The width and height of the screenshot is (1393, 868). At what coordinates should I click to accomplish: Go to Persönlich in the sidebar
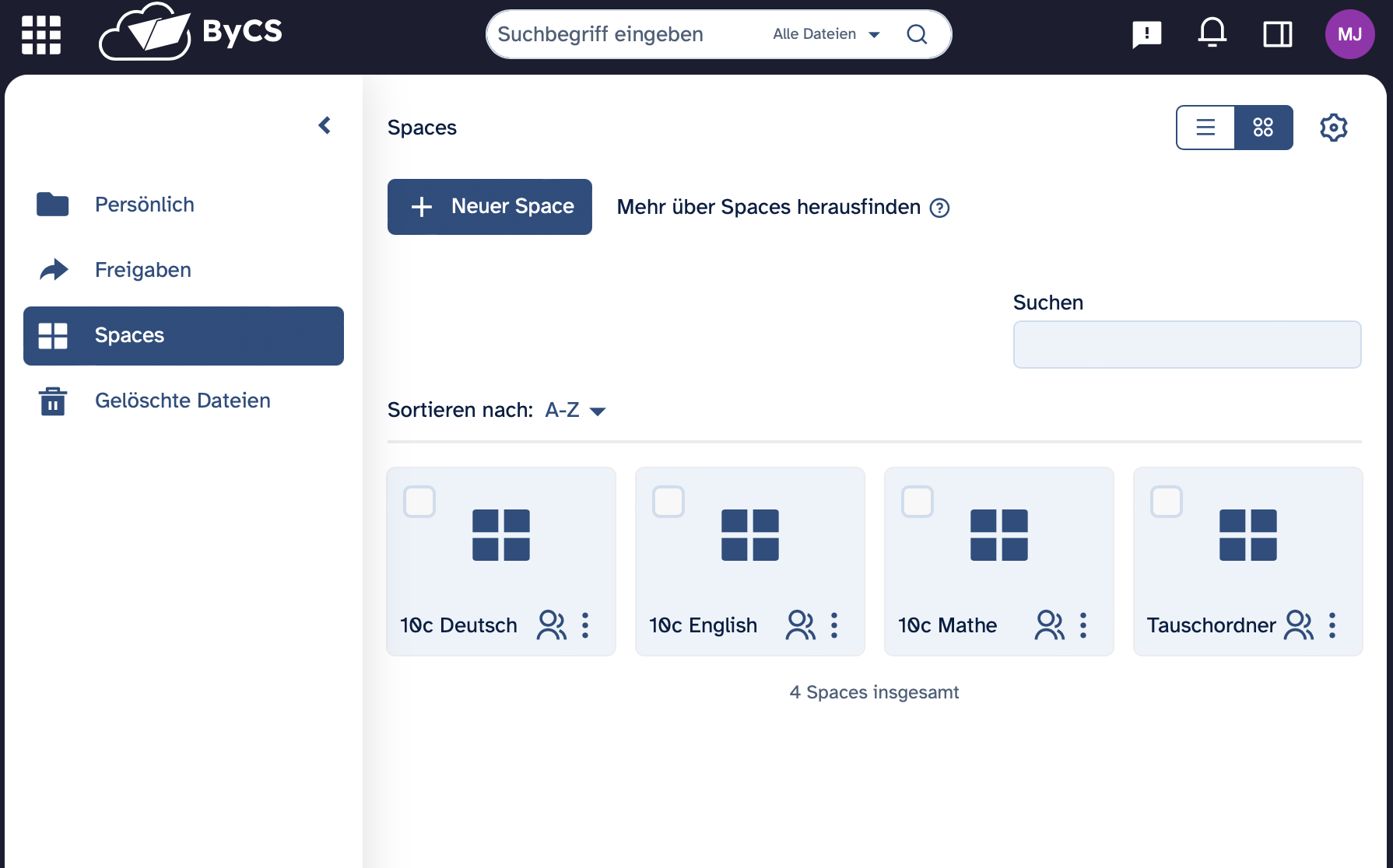point(144,205)
